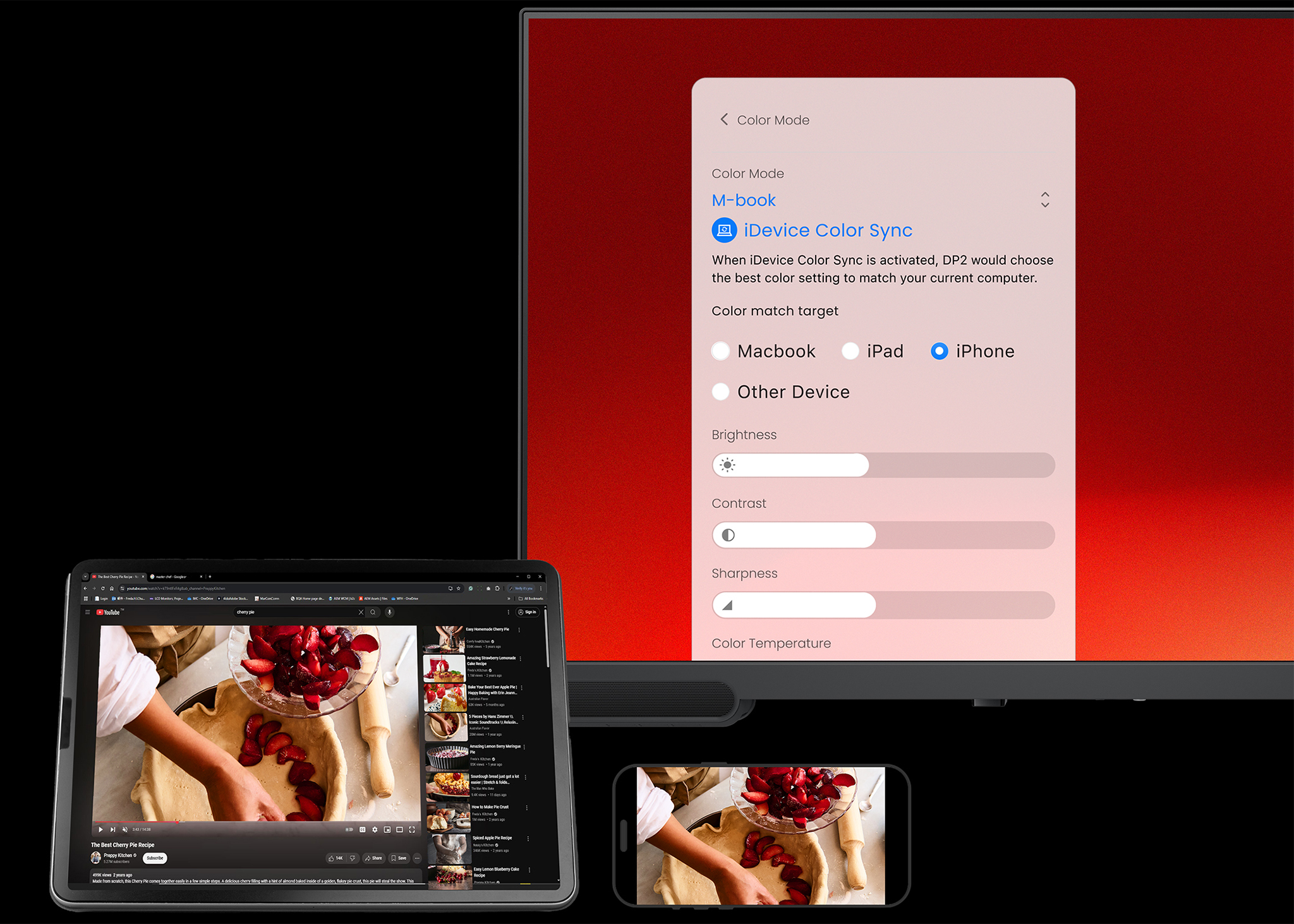The width and height of the screenshot is (1294, 924).
Task: Unmute the video with speaker icon
Action: pyautogui.click(x=124, y=829)
